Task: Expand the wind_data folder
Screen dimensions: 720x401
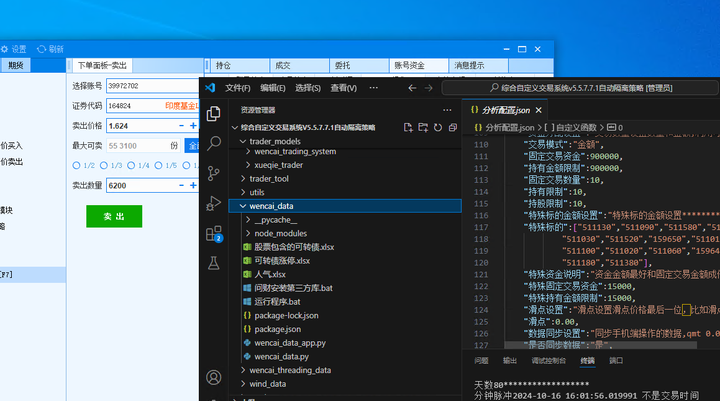Action: click(243, 384)
